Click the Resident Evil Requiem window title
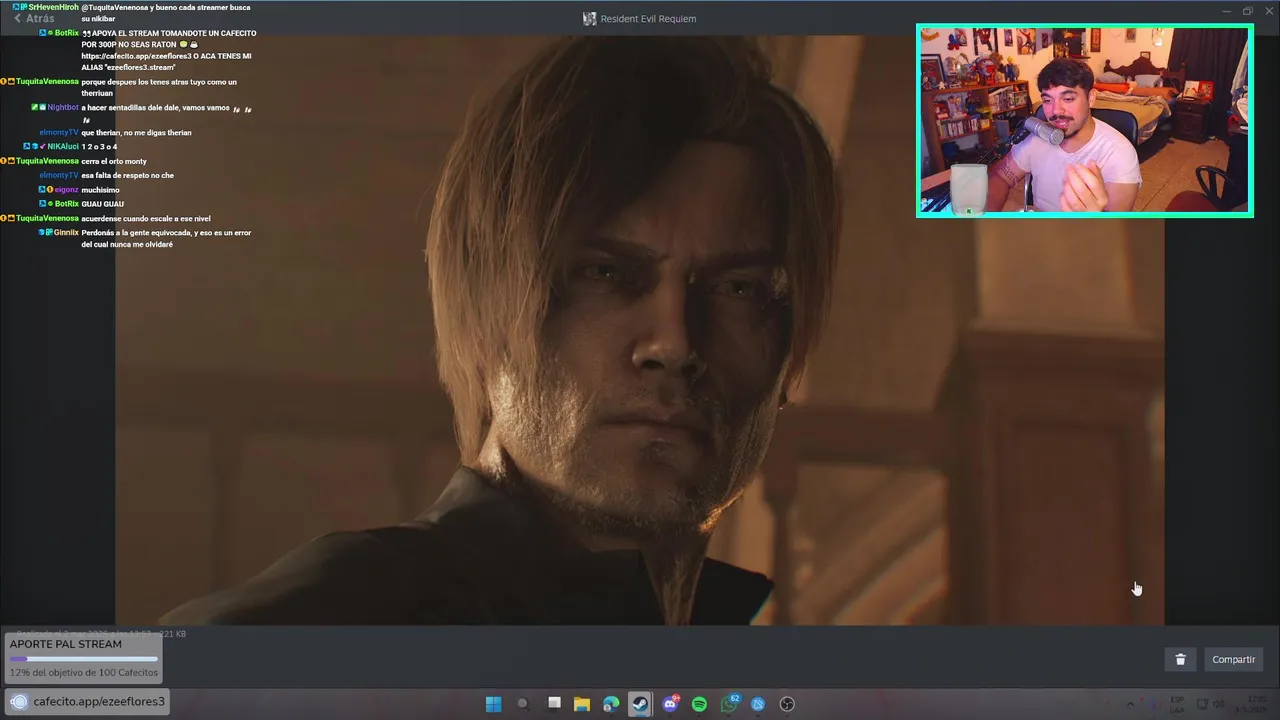 (648, 18)
